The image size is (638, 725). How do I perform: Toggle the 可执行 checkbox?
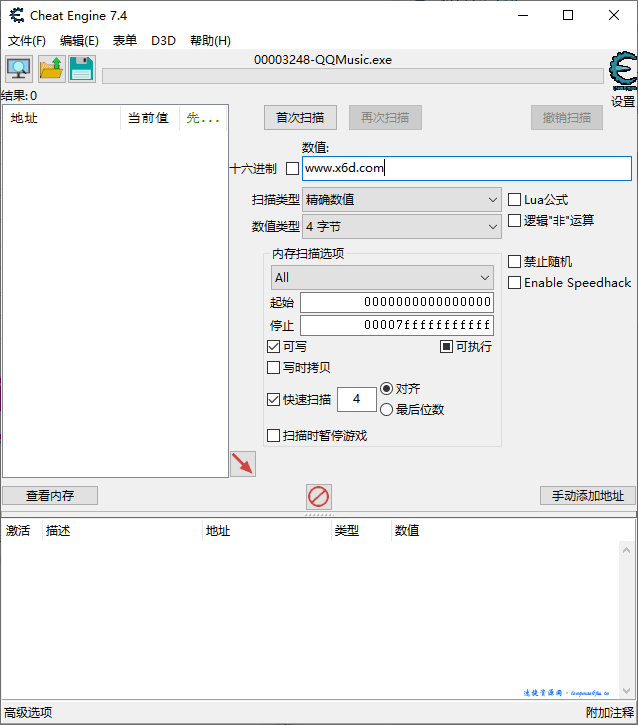[446, 346]
